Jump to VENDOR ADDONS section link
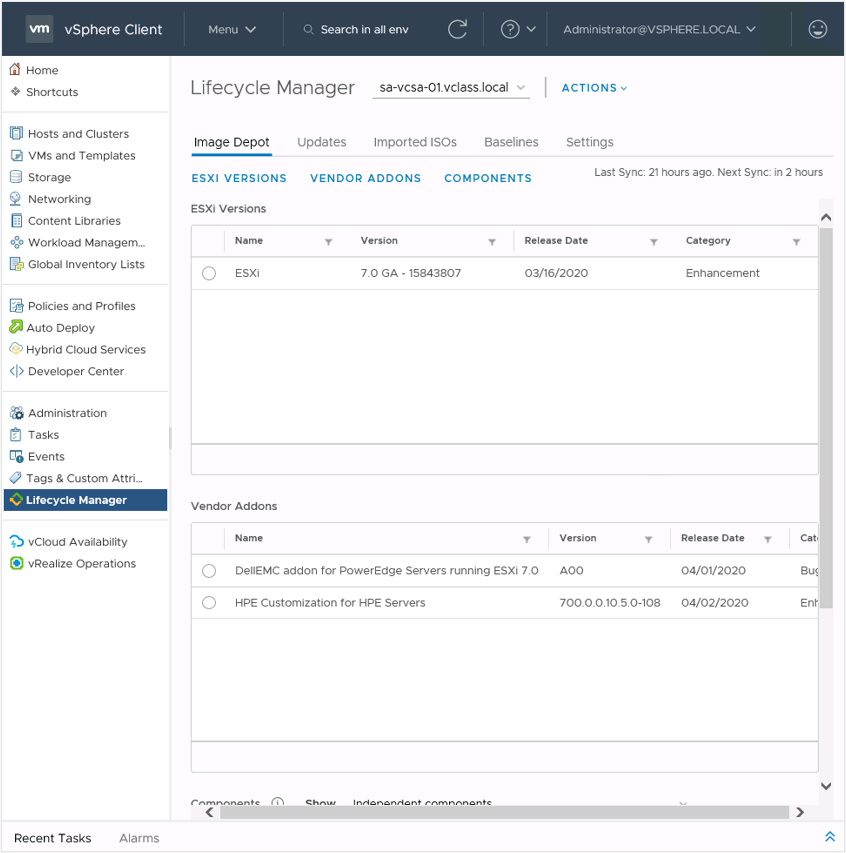The image size is (846, 853). coord(366,178)
